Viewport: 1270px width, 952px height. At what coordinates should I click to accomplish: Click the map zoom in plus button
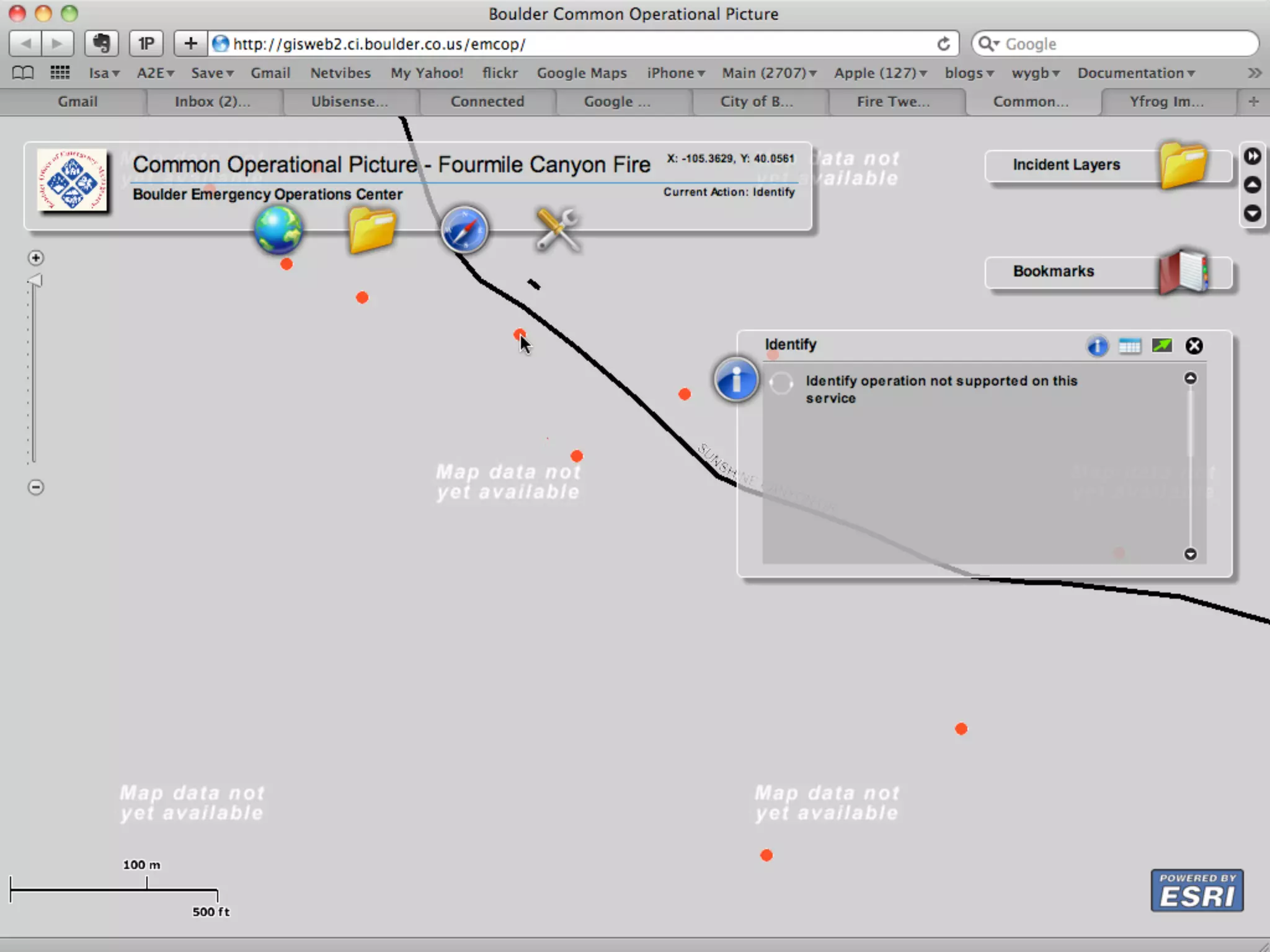click(x=36, y=258)
